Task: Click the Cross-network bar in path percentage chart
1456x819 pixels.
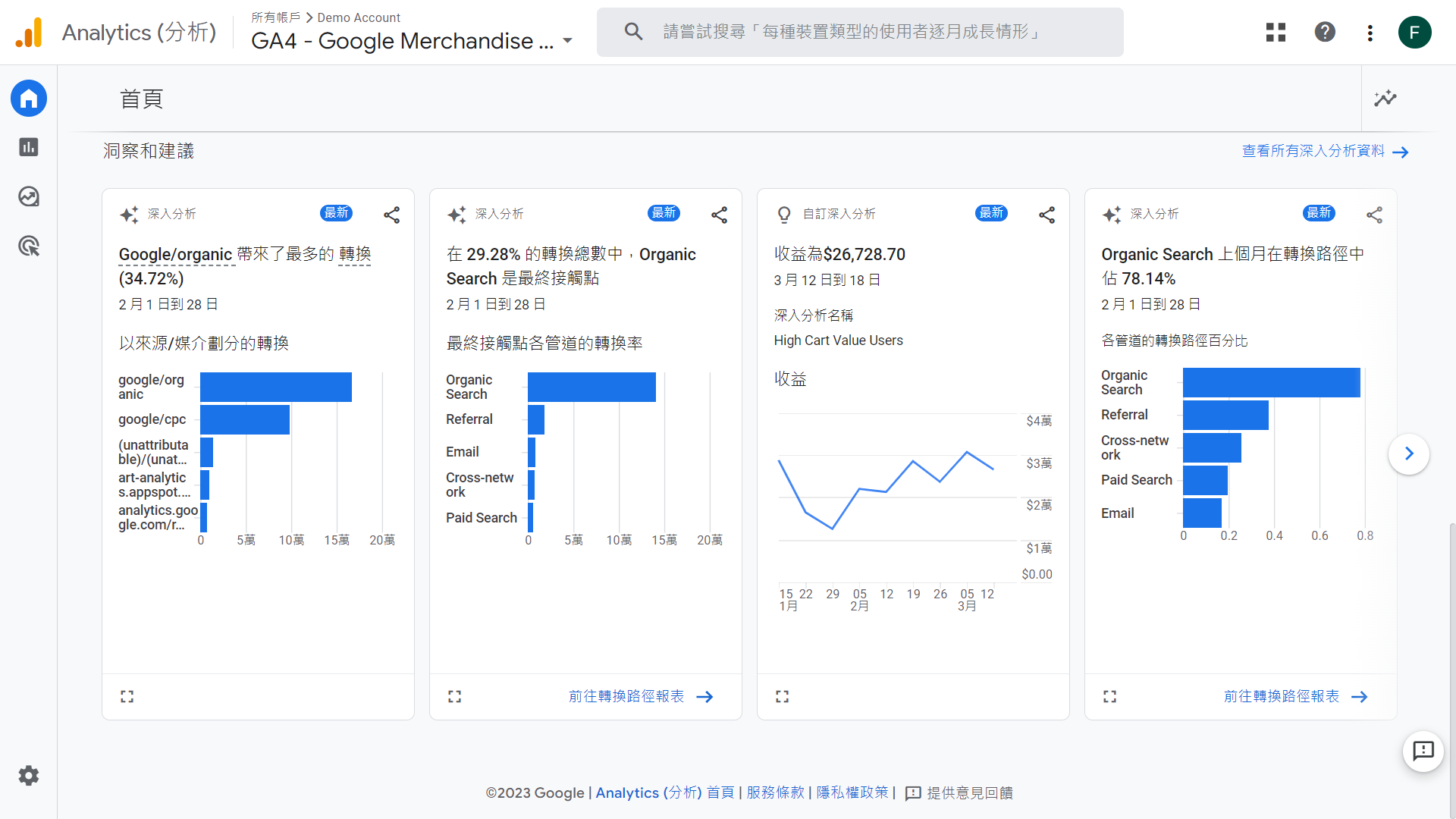Action: (1212, 447)
